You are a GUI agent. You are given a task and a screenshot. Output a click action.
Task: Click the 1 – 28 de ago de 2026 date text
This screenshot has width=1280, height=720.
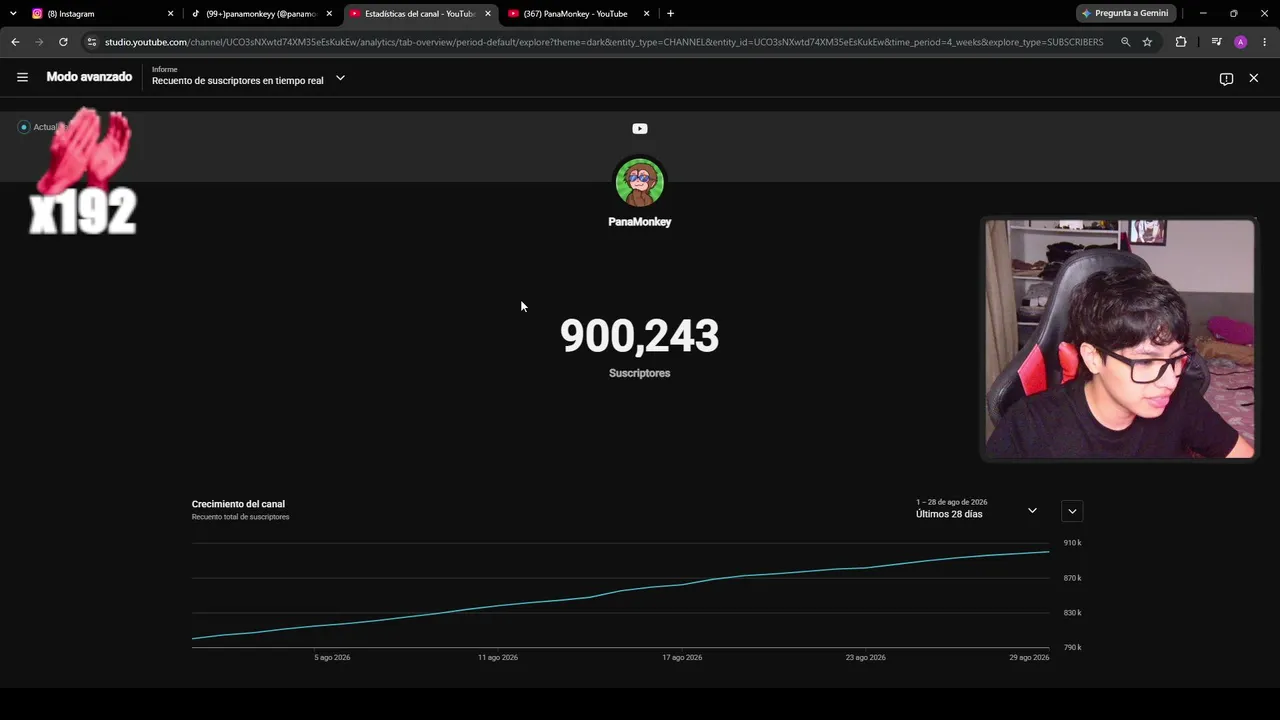click(952, 502)
